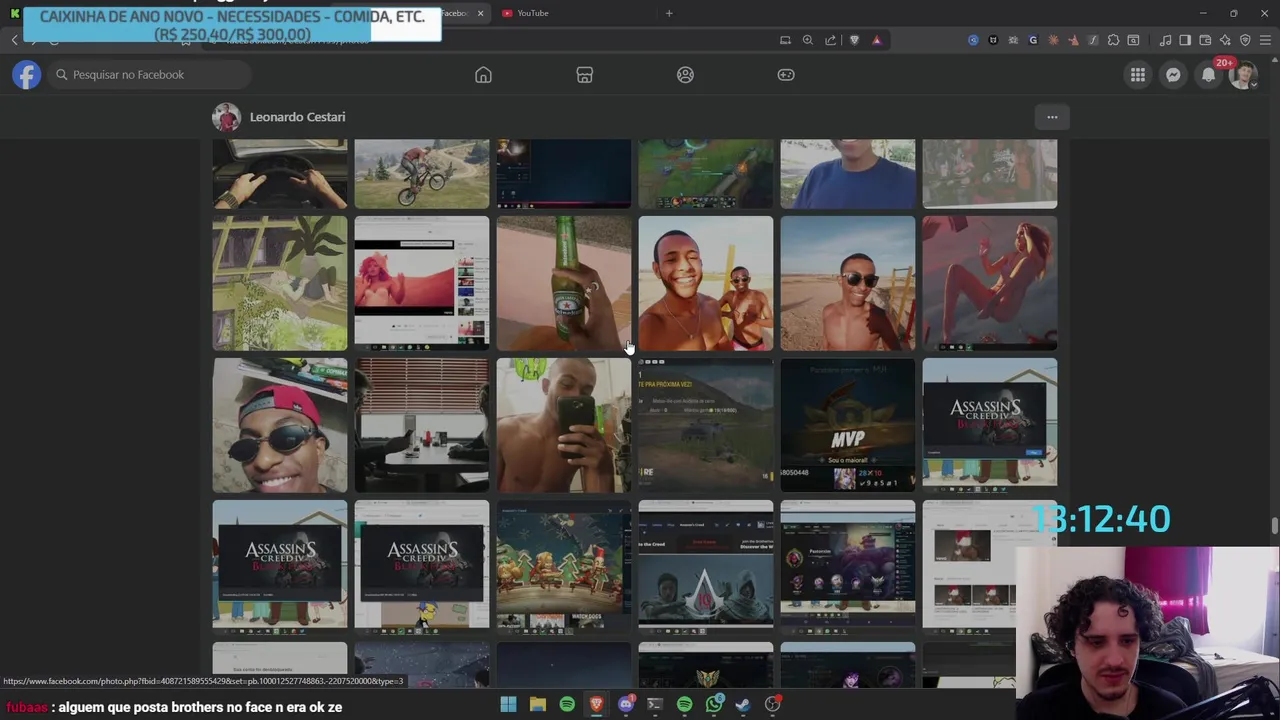Open OBS Studio from the taskbar
Screen dimensions: 1280x720
click(x=773, y=704)
